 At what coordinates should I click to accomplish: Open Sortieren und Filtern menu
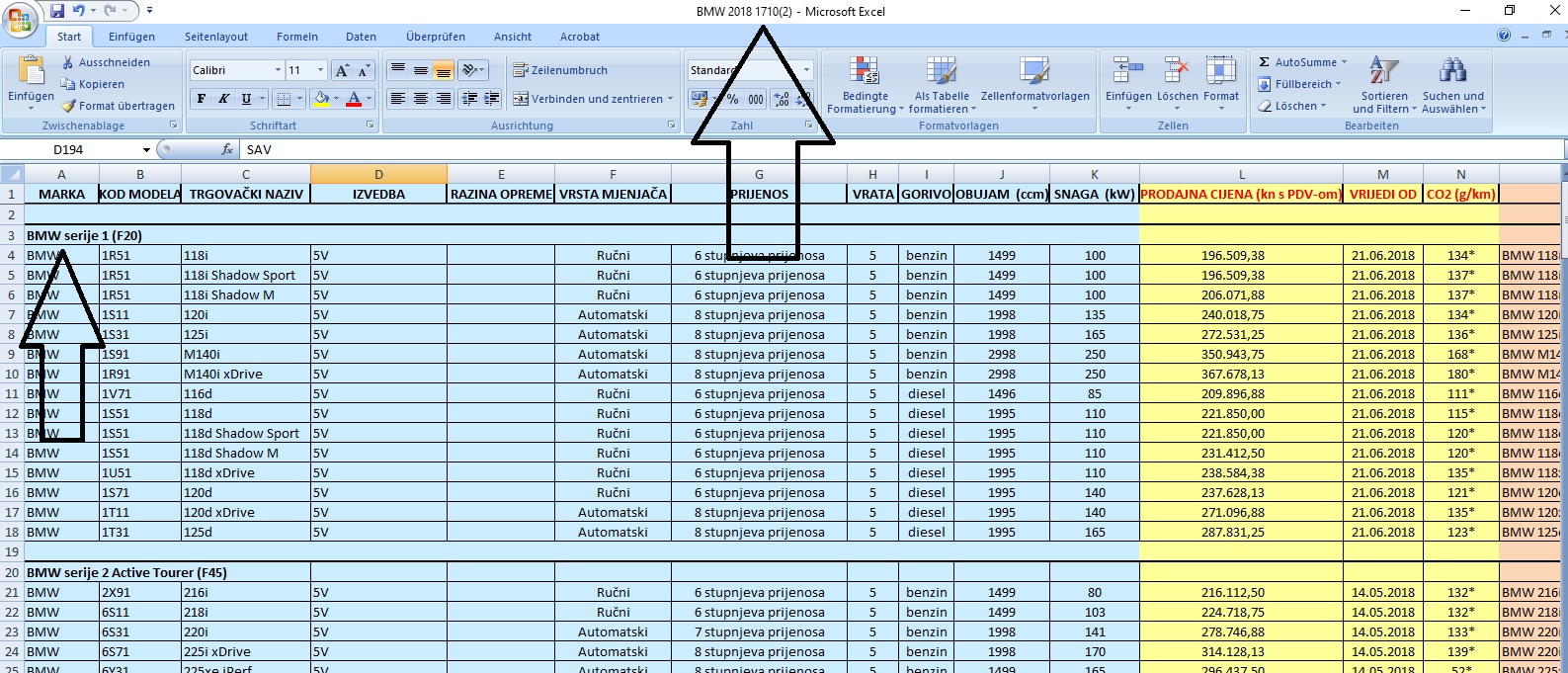click(1384, 85)
